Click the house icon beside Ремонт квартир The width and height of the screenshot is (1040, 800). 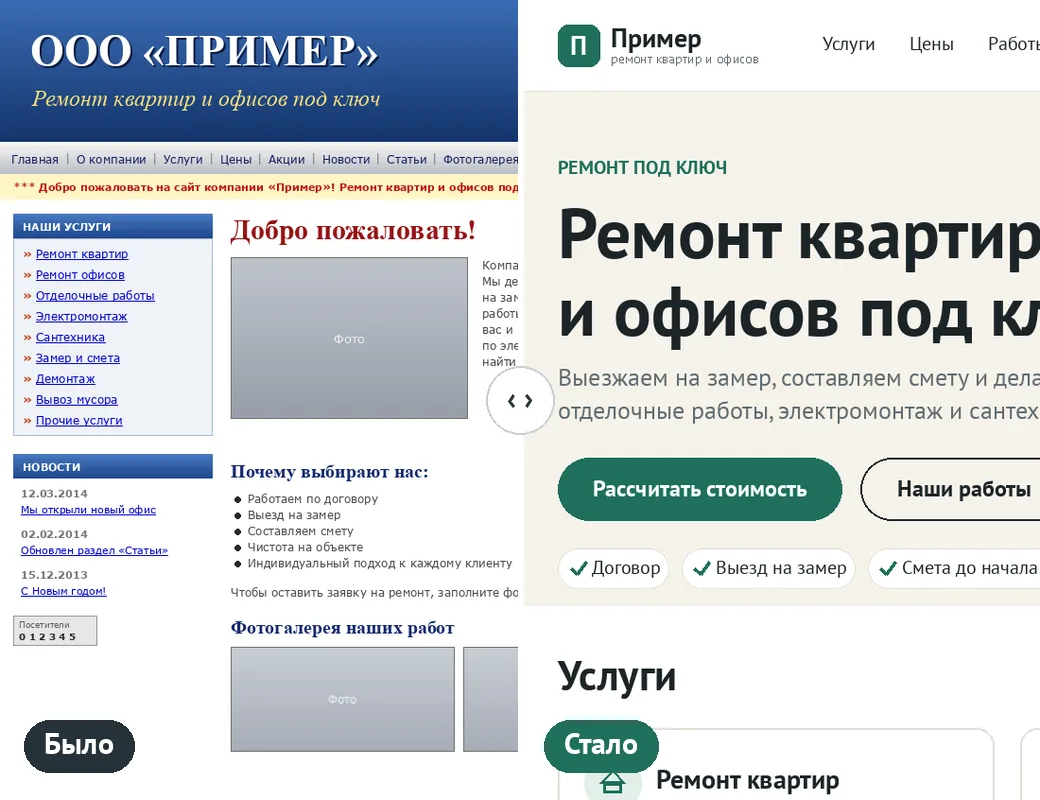tap(612, 782)
